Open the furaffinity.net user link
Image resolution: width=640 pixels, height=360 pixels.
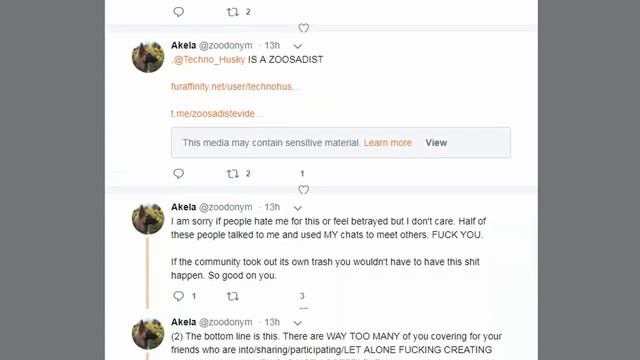[236, 87]
